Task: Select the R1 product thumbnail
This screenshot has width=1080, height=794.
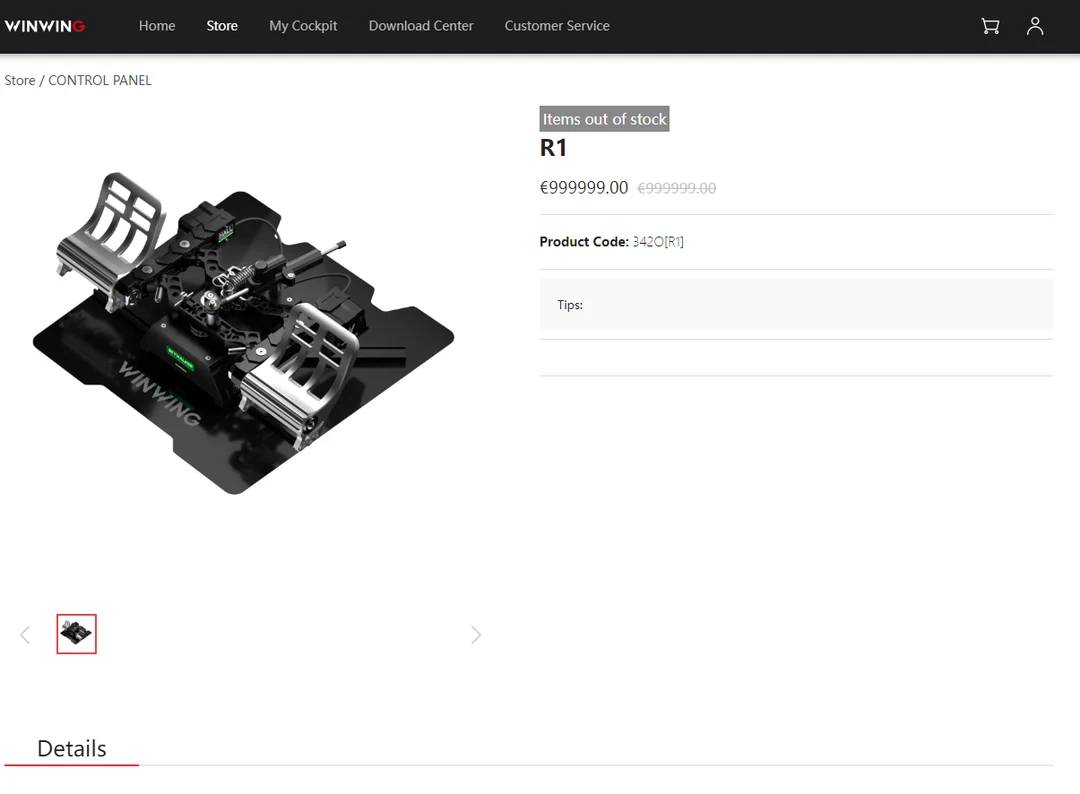Action: tap(76, 633)
